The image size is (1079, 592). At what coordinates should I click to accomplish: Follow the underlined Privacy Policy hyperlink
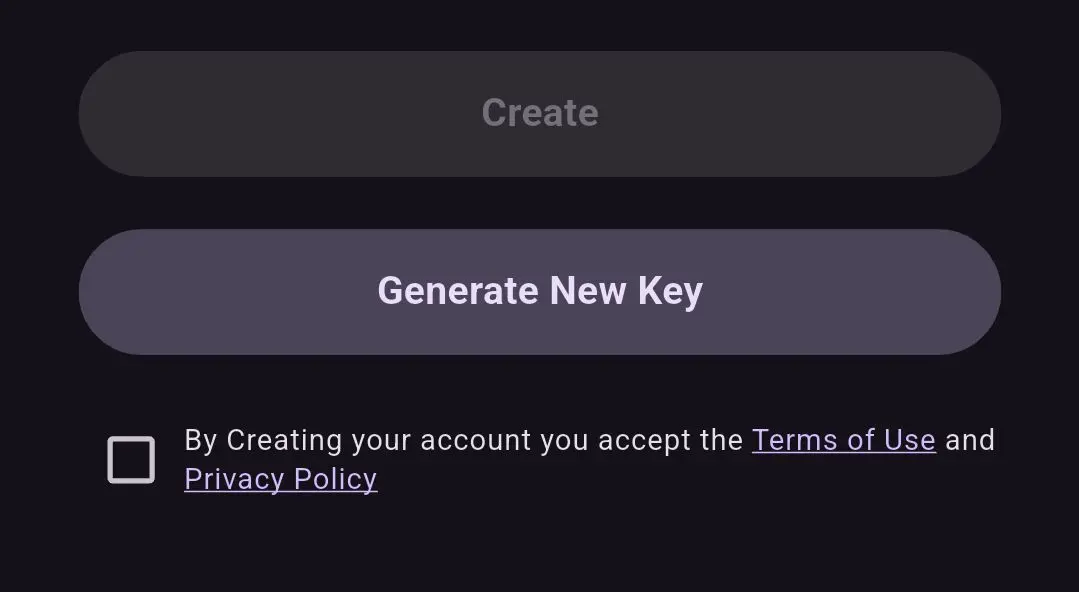[281, 479]
